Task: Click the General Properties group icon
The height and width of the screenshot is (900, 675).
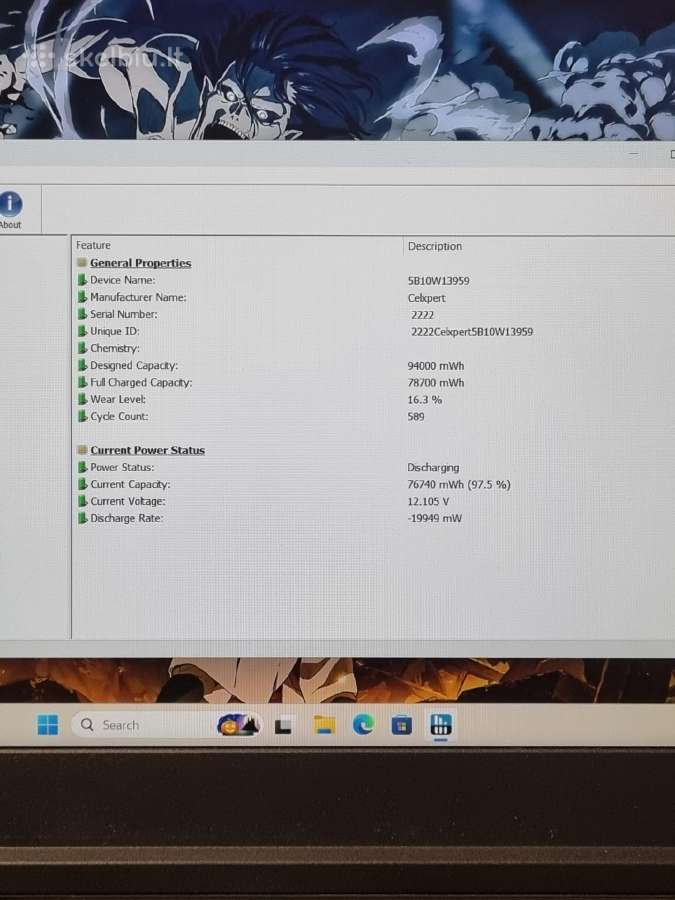Action: click(x=82, y=263)
